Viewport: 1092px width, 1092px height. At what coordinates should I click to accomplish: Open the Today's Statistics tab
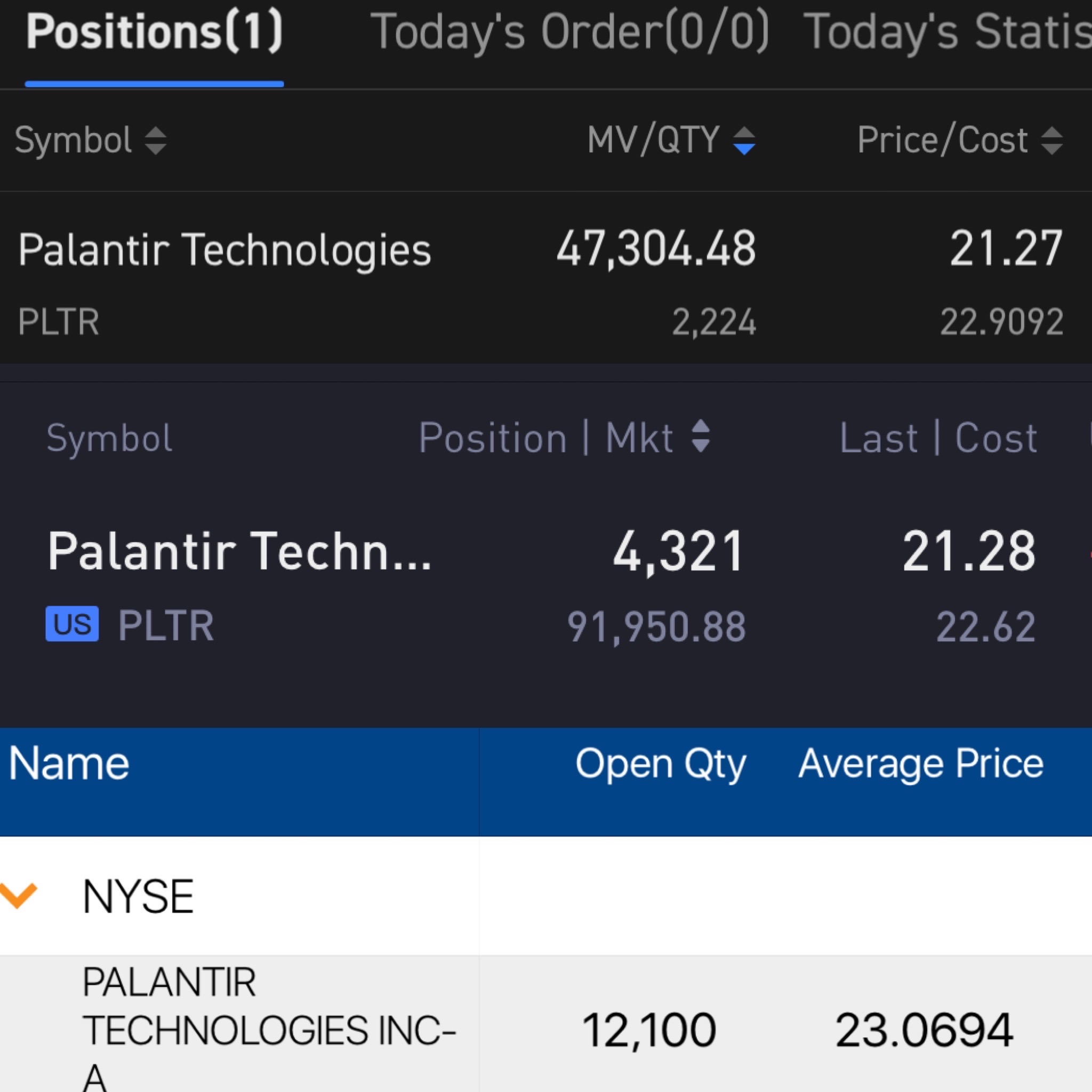pyautogui.click(x=948, y=33)
